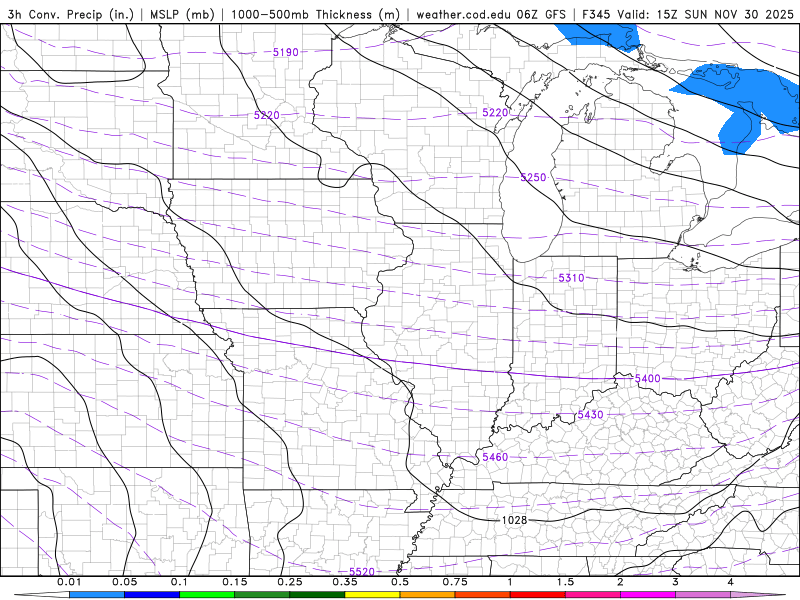The height and width of the screenshot is (600, 800).
Task: Select the dark blue legend swatch
Action: pos(152,595)
